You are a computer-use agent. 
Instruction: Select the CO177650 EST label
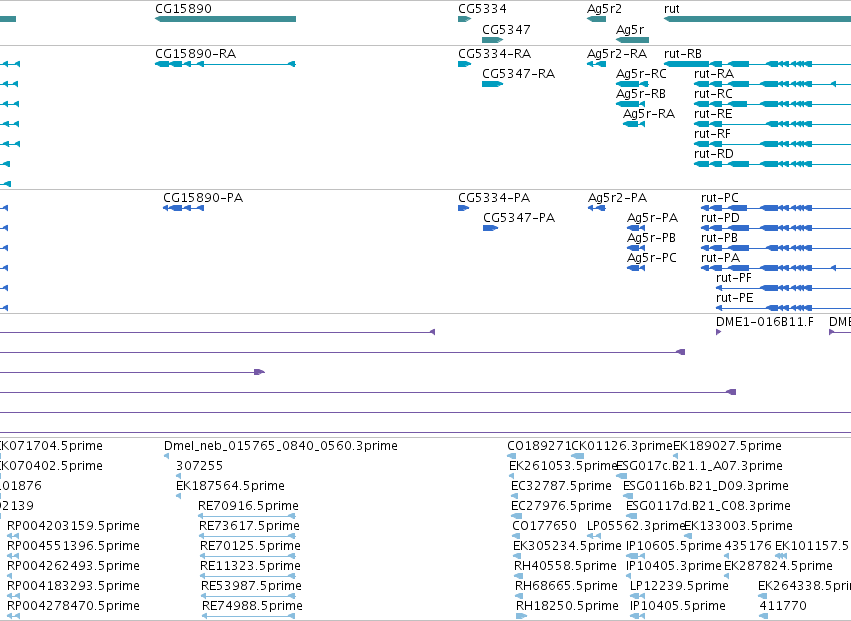click(544, 526)
